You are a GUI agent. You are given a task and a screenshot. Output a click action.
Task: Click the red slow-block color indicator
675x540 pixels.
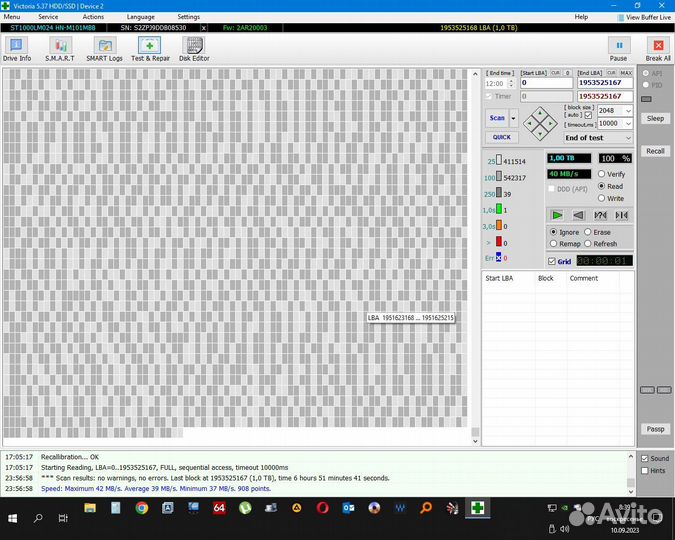click(x=499, y=242)
